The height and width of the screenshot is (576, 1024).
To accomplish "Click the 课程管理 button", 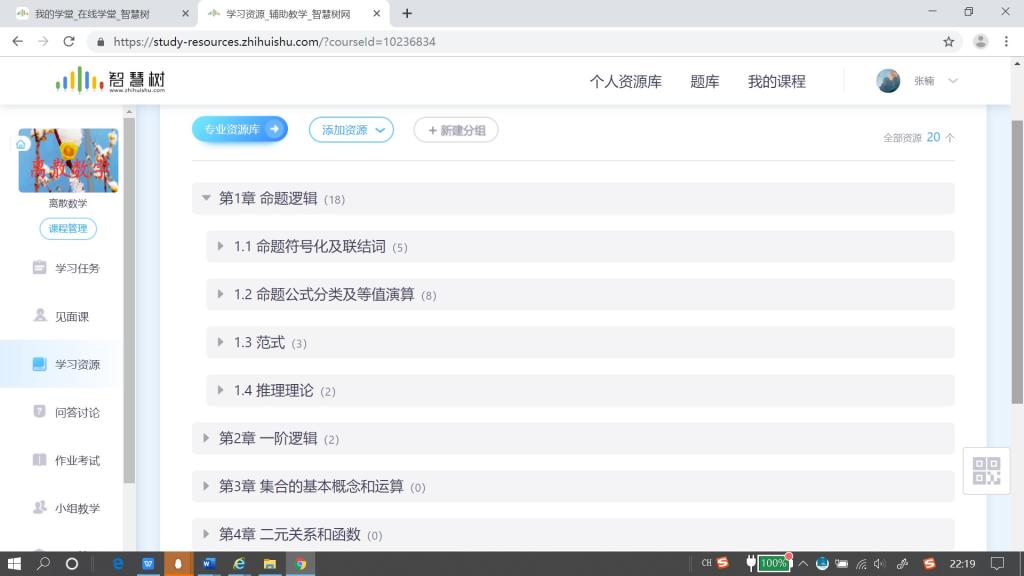I will tap(68, 228).
